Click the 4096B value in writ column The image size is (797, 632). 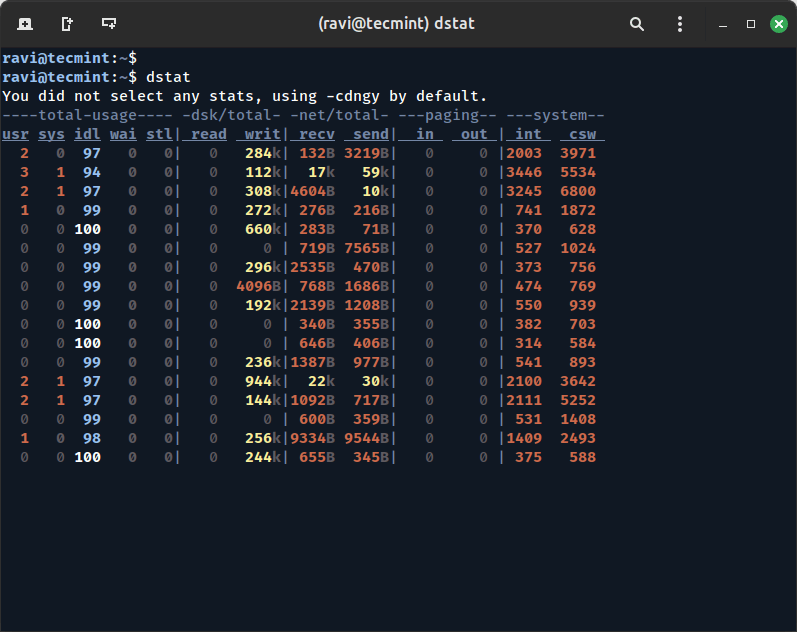[259, 286]
